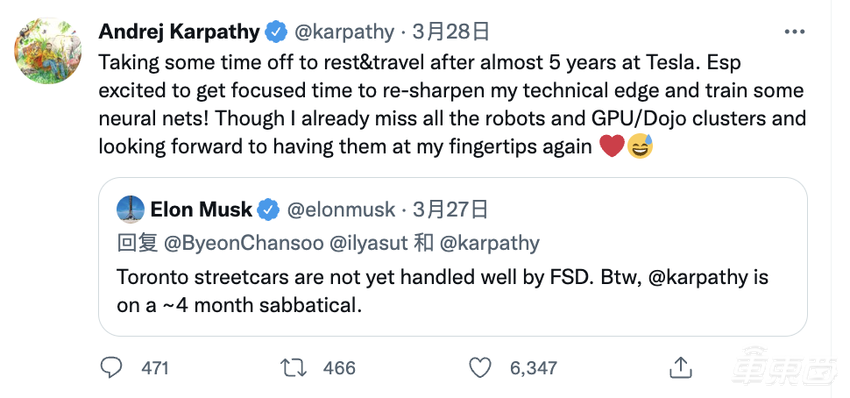View the 6,347 likes count

tap(533, 369)
